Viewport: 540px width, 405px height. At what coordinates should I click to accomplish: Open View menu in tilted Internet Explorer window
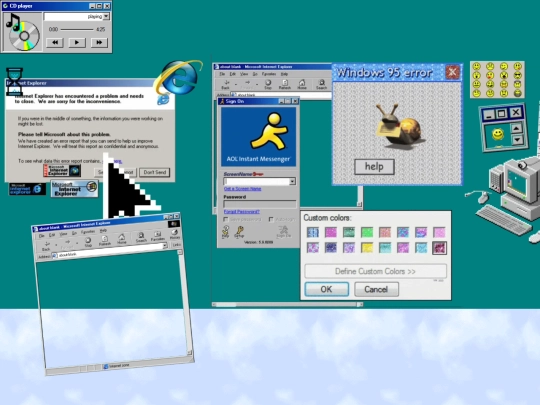63,234
